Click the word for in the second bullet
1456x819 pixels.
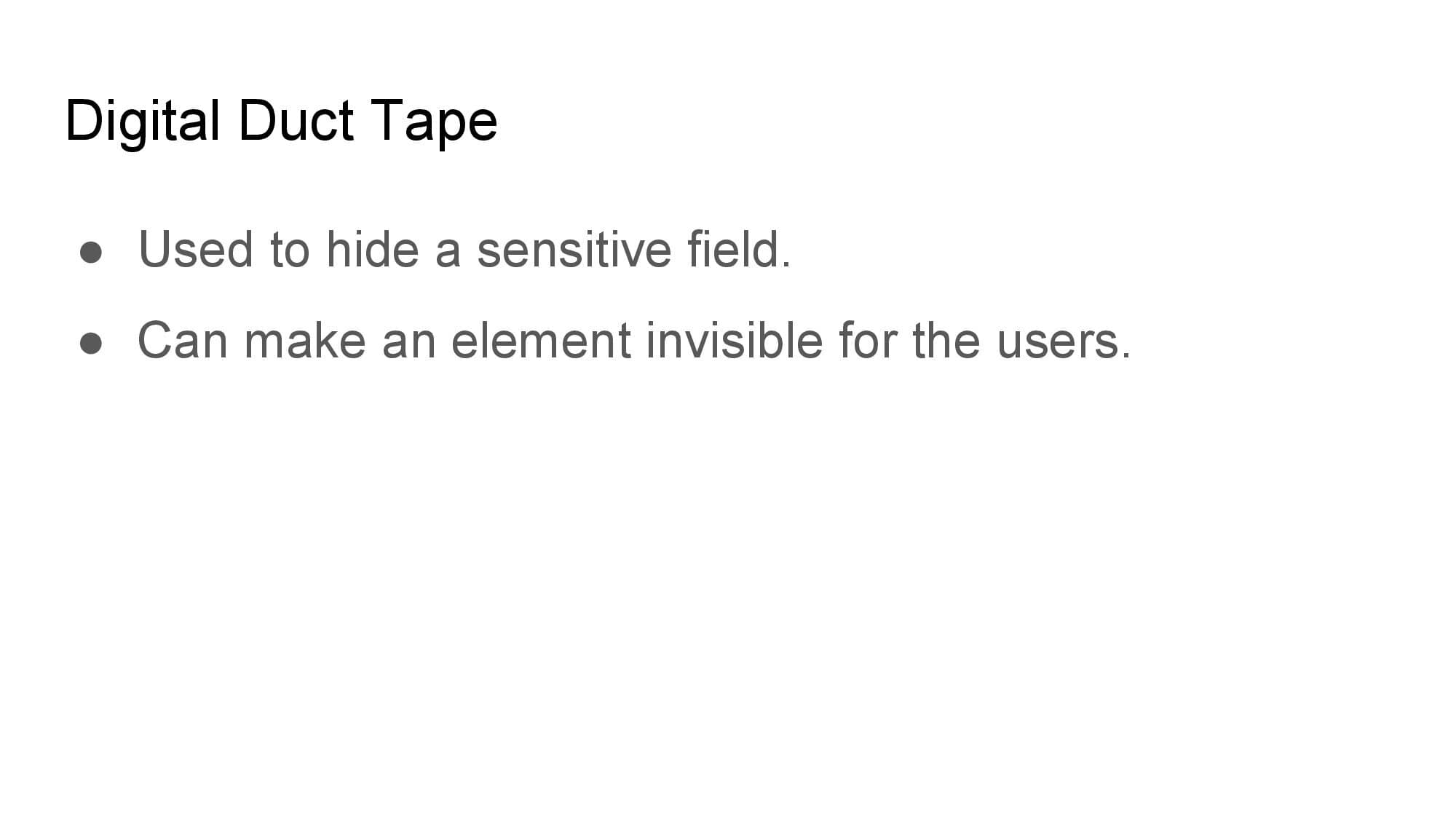pyautogui.click(x=867, y=340)
